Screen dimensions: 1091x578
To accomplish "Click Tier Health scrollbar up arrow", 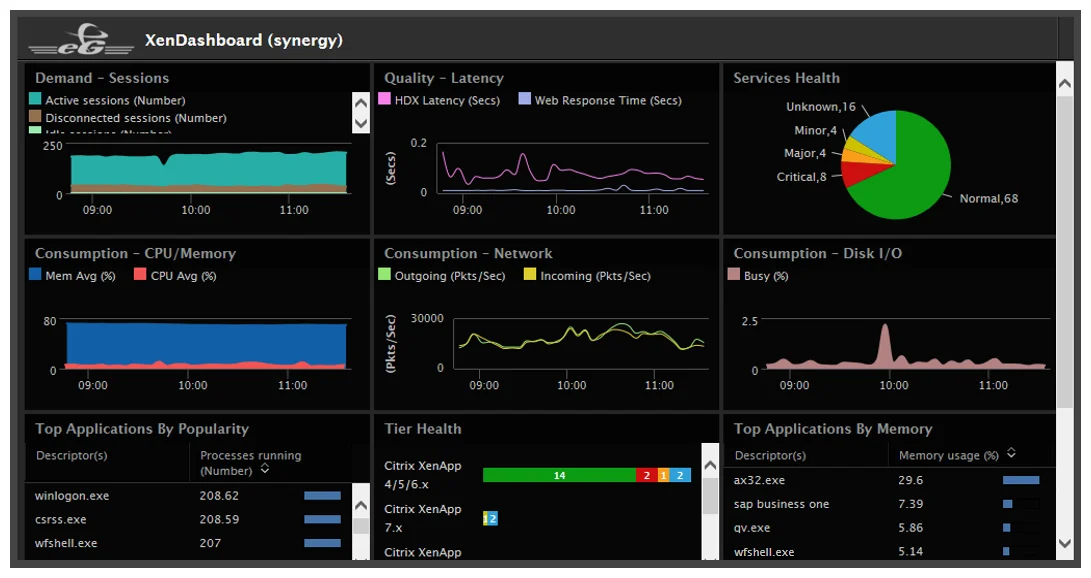I will click(710, 466).
